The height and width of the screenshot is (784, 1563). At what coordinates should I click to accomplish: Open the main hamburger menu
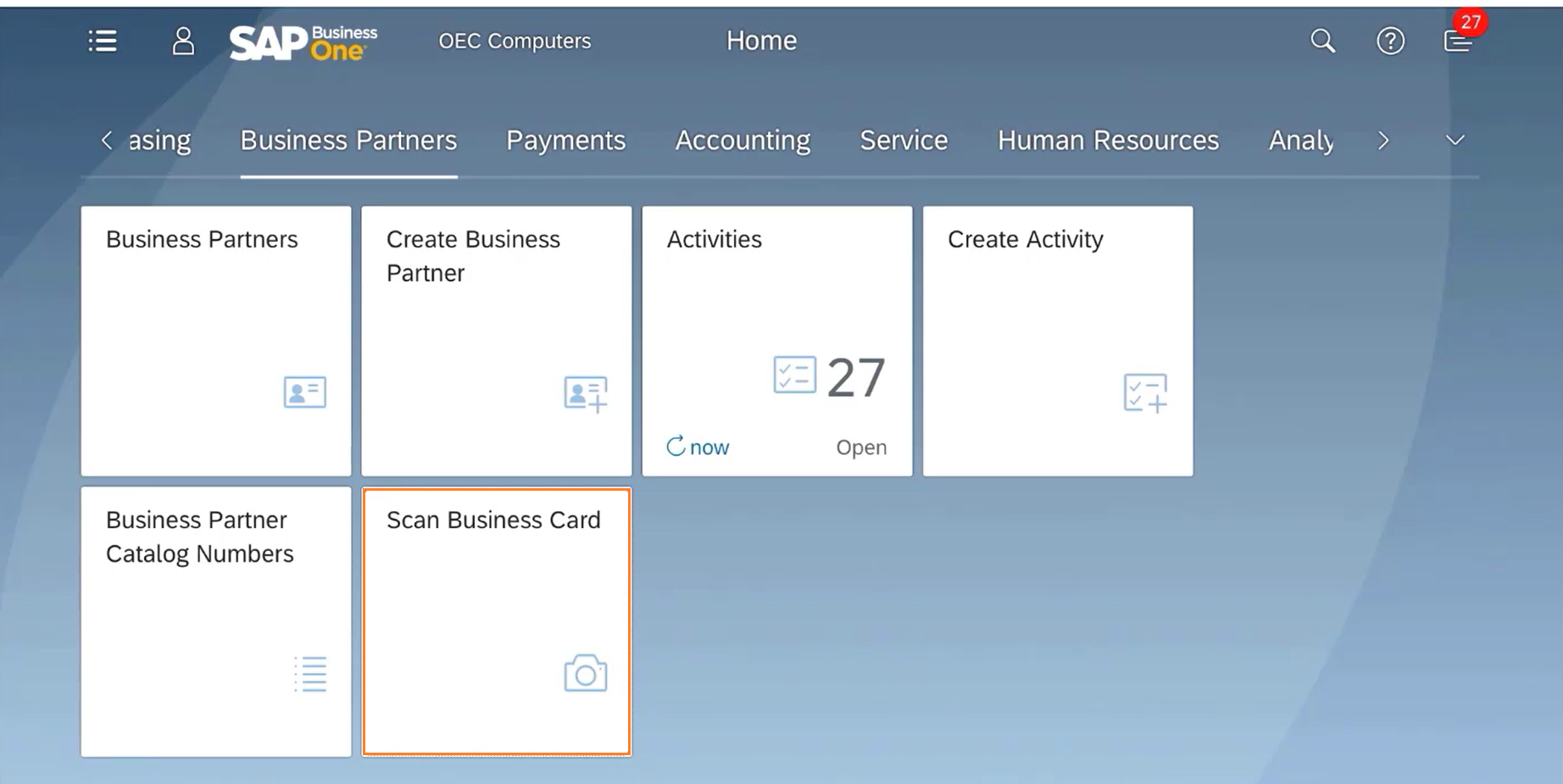pyautogui.click(x=103, y=41)
